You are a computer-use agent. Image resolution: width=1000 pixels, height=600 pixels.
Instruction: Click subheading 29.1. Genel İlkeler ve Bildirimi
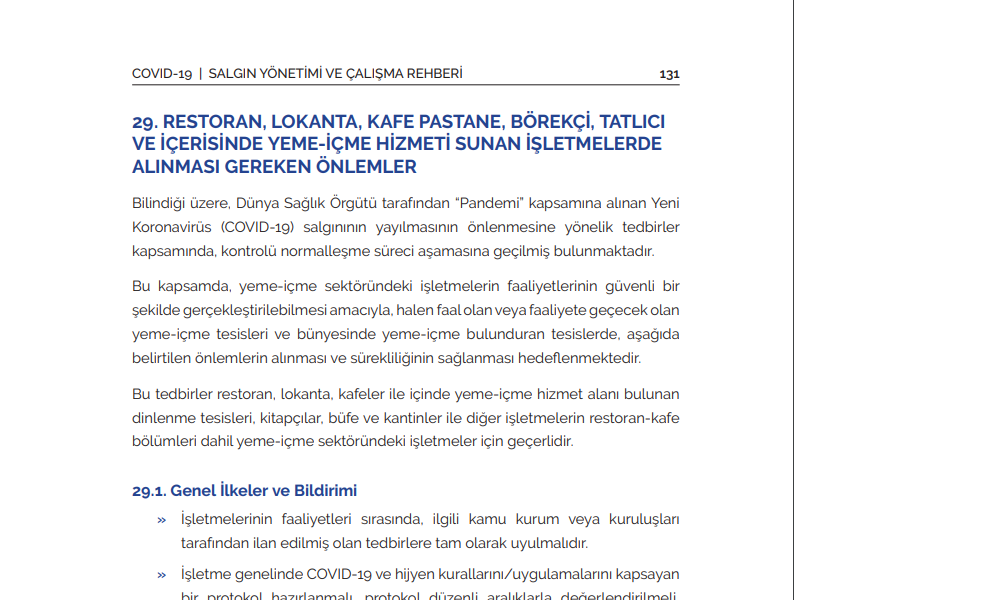[x=244, y=491]
